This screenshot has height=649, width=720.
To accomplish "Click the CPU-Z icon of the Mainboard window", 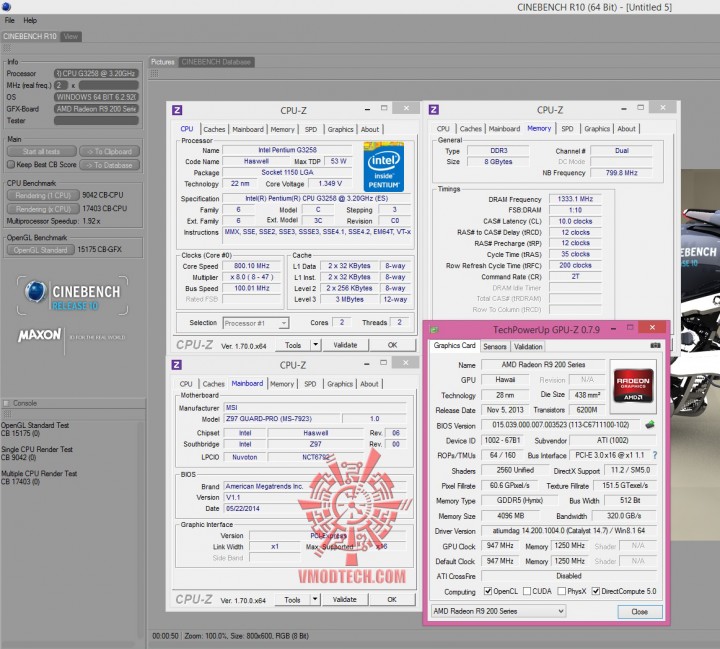I will (177, 365).
